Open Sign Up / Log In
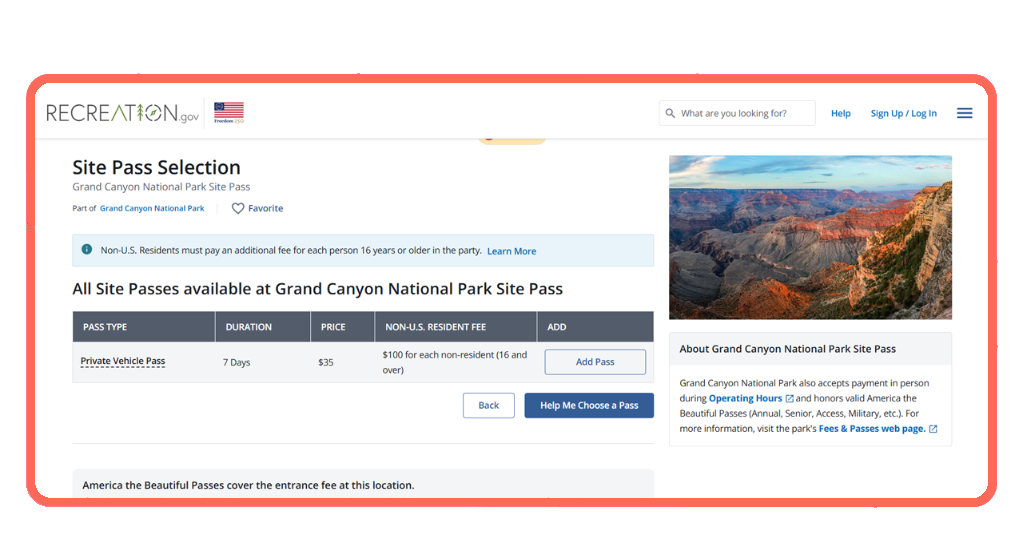This screenshot has width=1024, height=536. (903, 113)
